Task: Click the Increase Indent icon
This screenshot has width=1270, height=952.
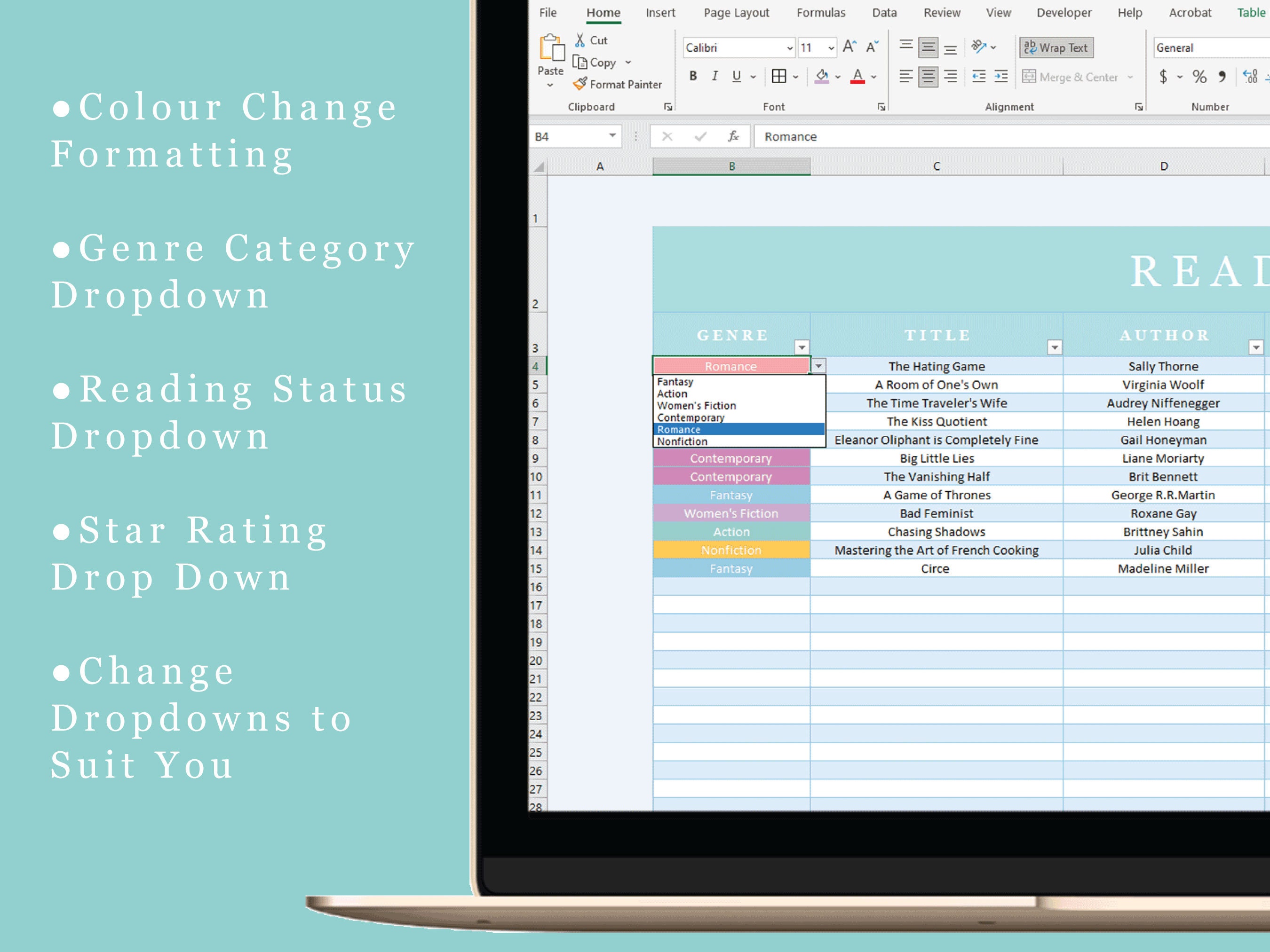Action: 1001,76
